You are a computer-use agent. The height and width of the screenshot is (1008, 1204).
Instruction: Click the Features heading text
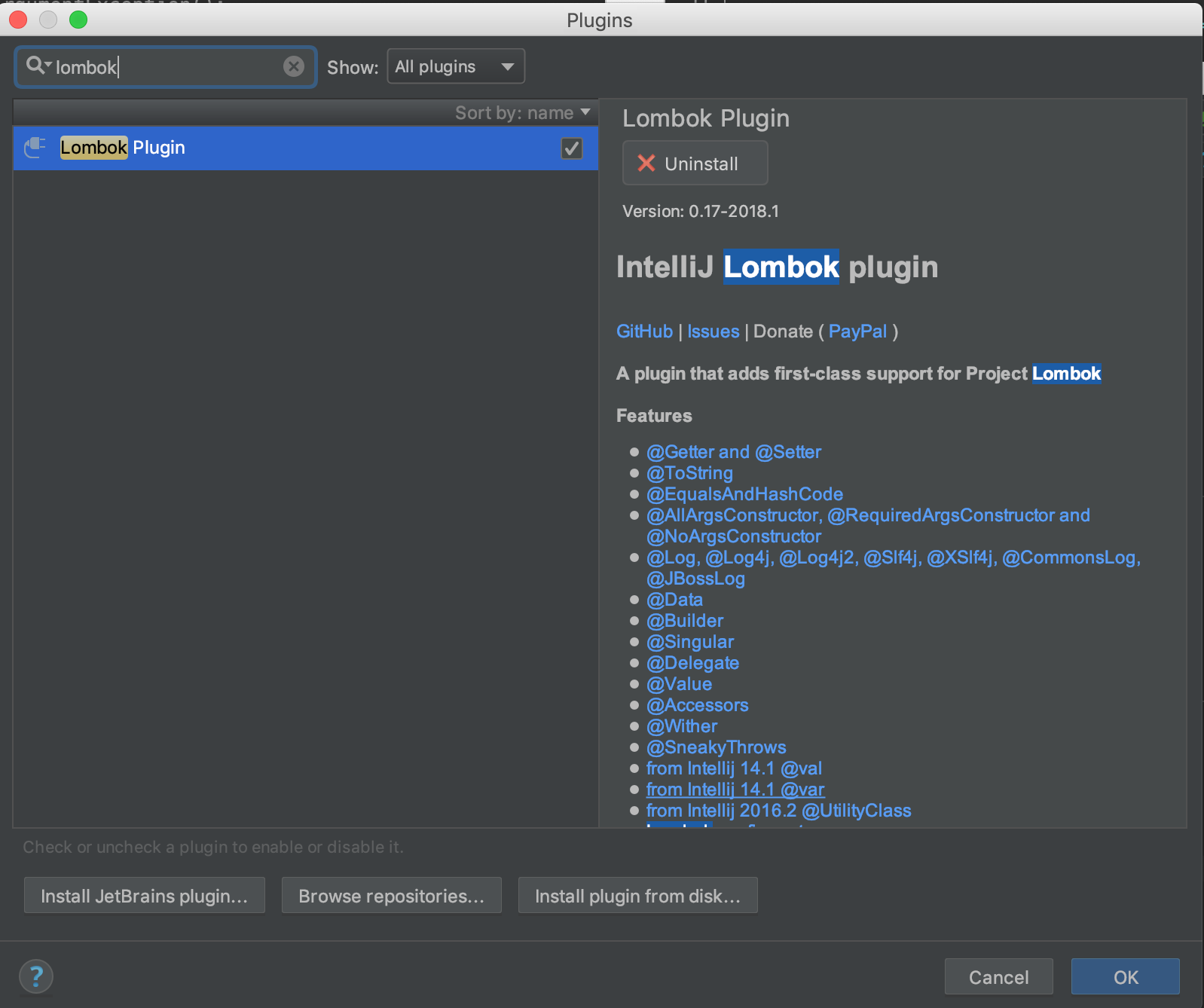(654, 416)
